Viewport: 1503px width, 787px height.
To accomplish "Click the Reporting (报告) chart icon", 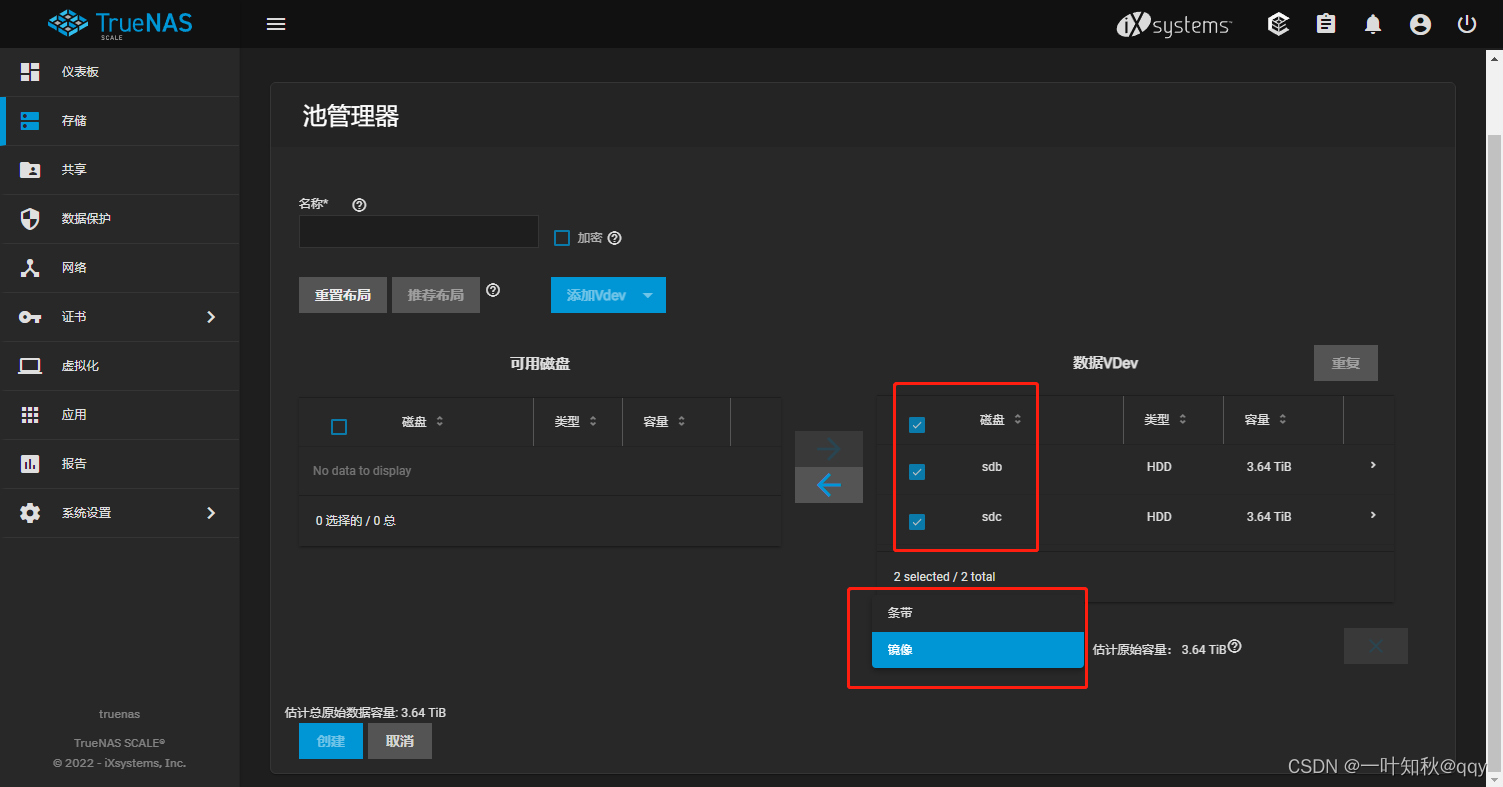I will point(30,464).
